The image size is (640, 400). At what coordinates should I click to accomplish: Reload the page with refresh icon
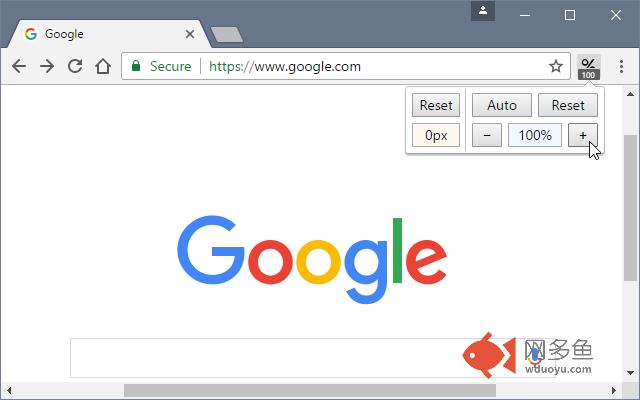[x=75, y=66]
